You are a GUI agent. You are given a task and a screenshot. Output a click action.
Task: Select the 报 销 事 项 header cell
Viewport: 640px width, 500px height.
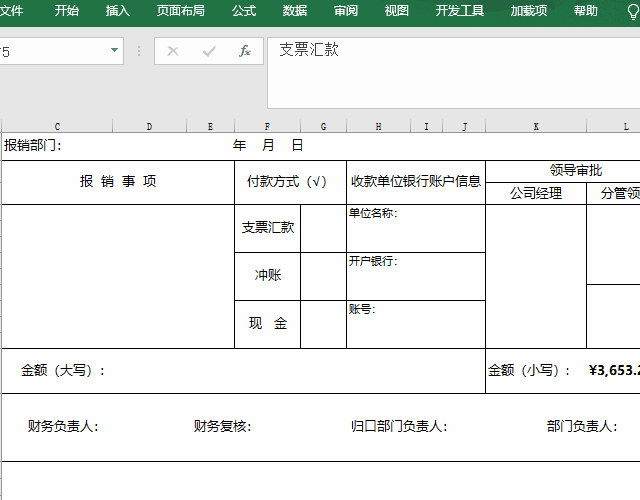(x=118, y=182)
